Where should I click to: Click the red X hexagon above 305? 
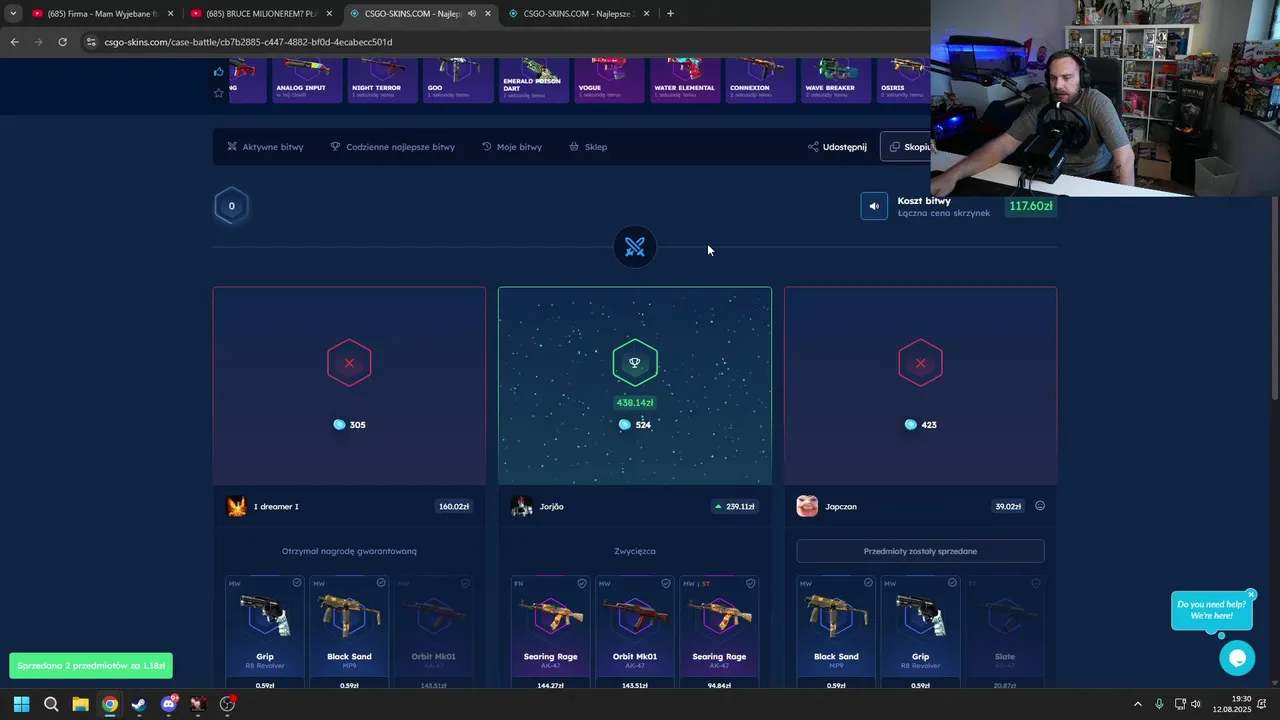pos(349,363)
